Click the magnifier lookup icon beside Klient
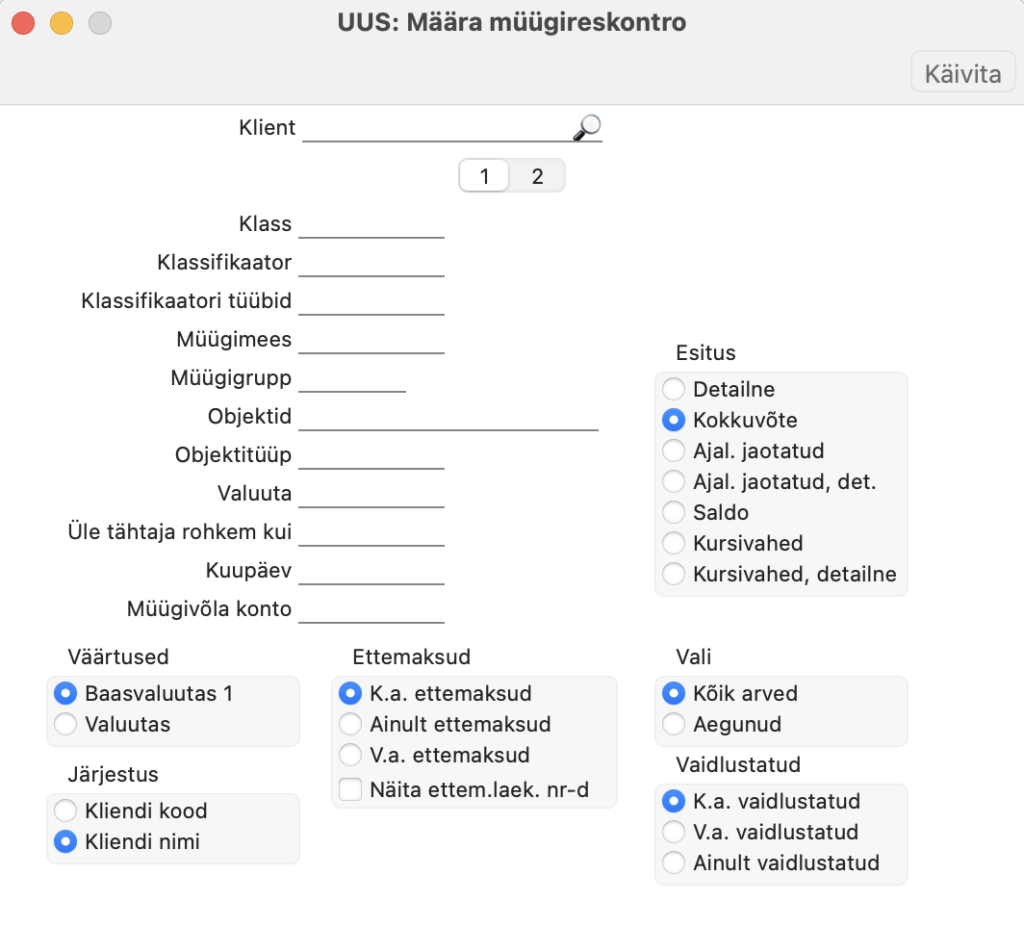The height and width of the screenshot is (927, 1024). click(586, 127)
